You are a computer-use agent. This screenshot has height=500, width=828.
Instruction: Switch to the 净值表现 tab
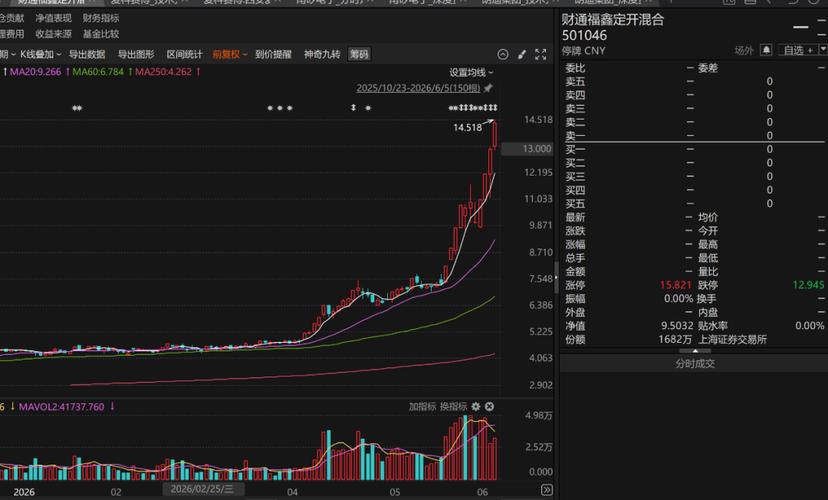click(53, 18)
